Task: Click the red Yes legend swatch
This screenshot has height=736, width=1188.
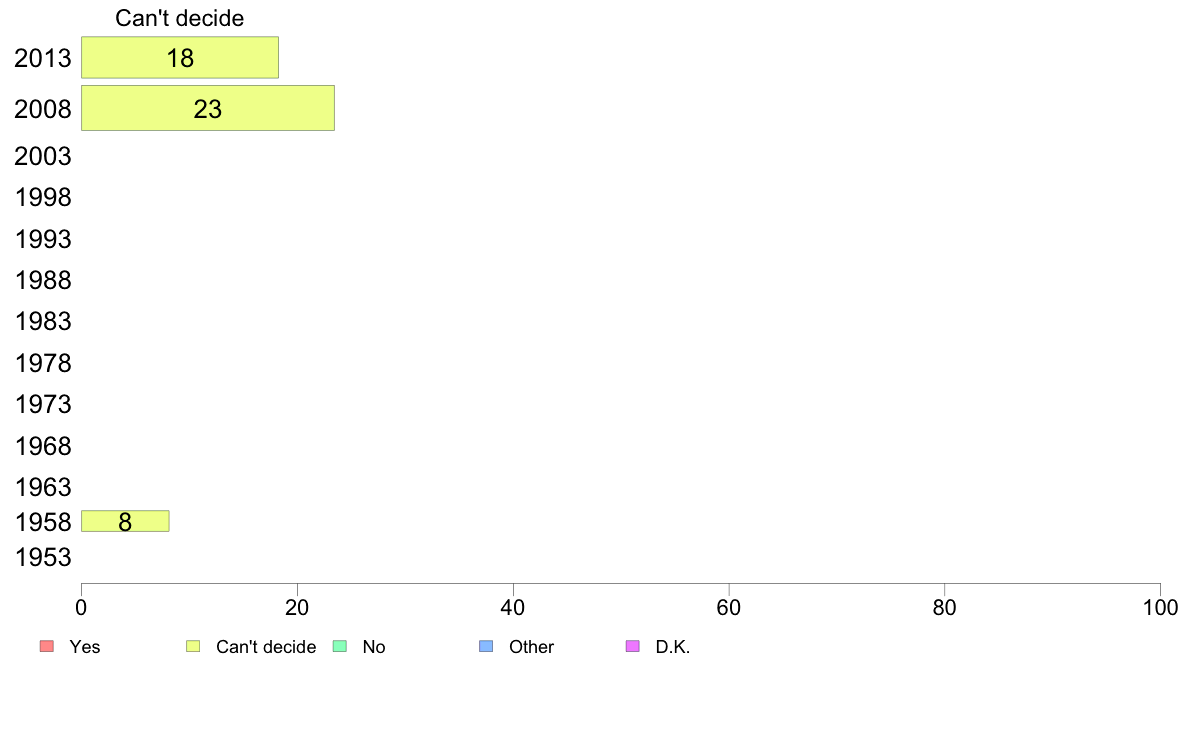Action: click(46, 647)
